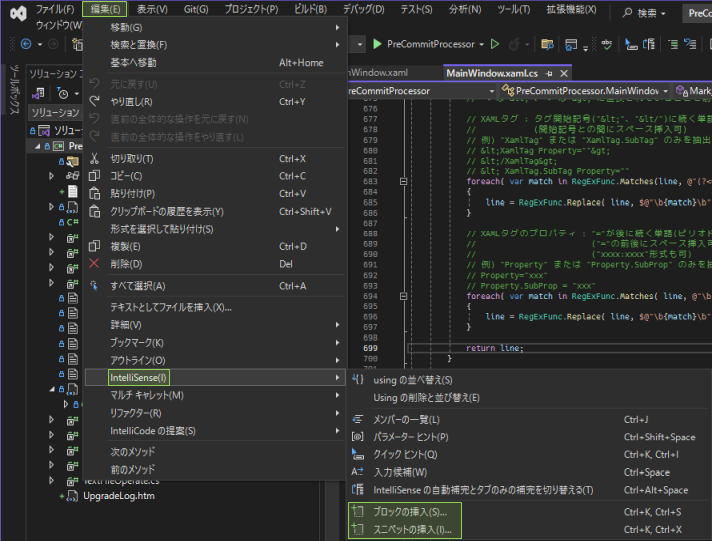Screen dimensions: 712x541
Task: Select スニペットの挿入(I)... item
Action: pyautogui.click(x=530, y=530)
